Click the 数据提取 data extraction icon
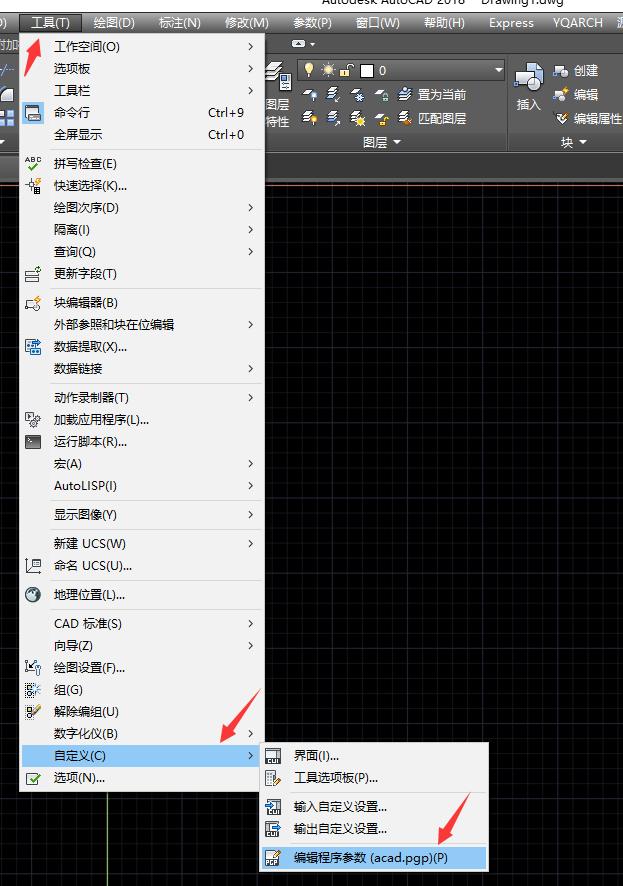 click(33, 346)
